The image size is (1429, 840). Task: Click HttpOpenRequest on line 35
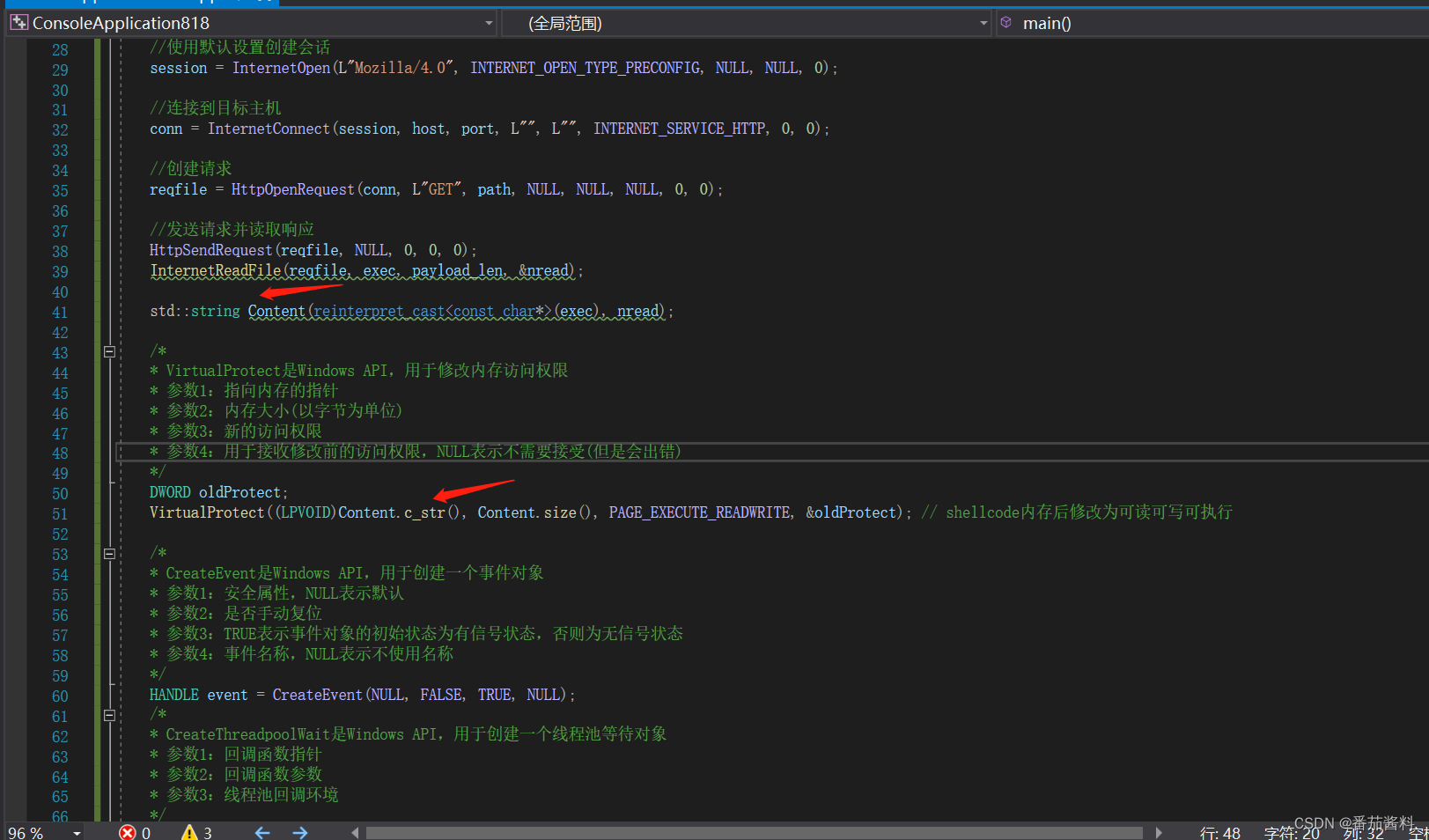click(293, 189)
